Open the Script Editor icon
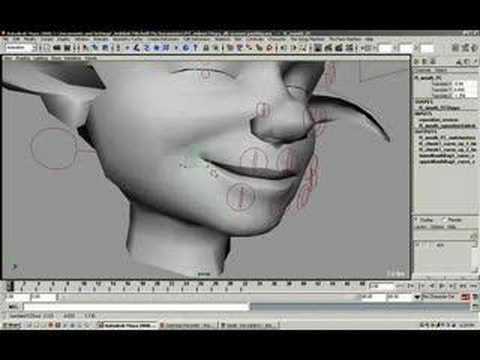 tap(476, 307)
